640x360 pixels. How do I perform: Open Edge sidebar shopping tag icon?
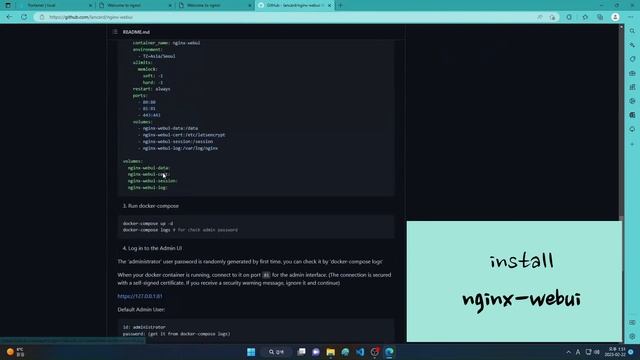[632, 59]
